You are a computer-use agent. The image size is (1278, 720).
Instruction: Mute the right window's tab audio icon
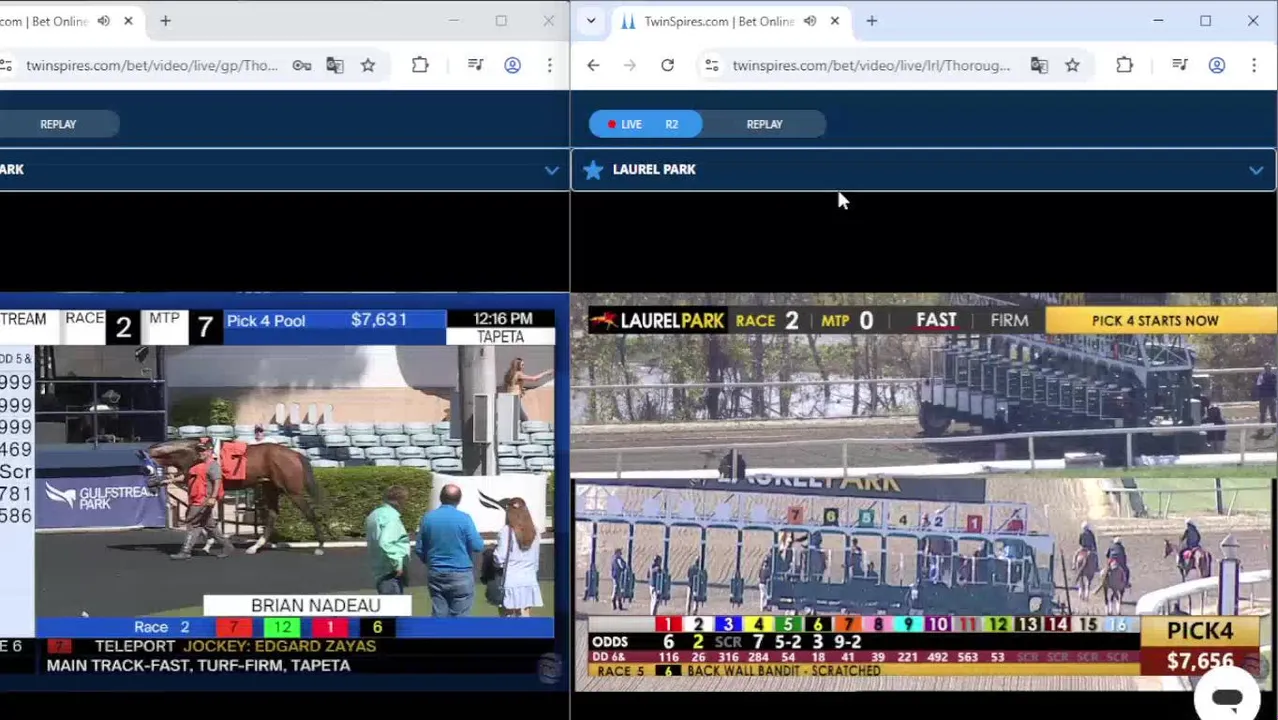(810, 21)
